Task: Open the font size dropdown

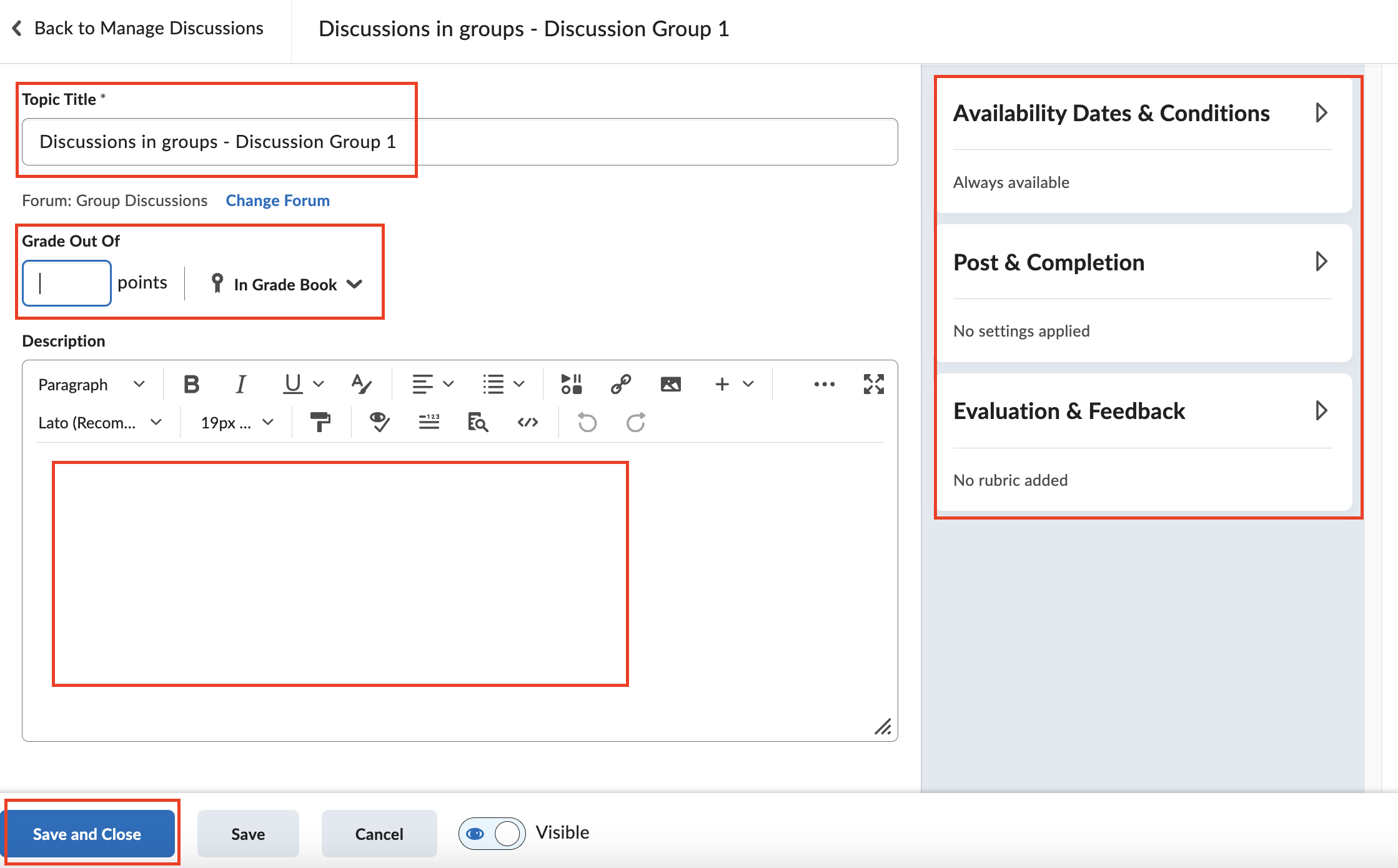Action: pyautogui.click(x=234, y=422)
